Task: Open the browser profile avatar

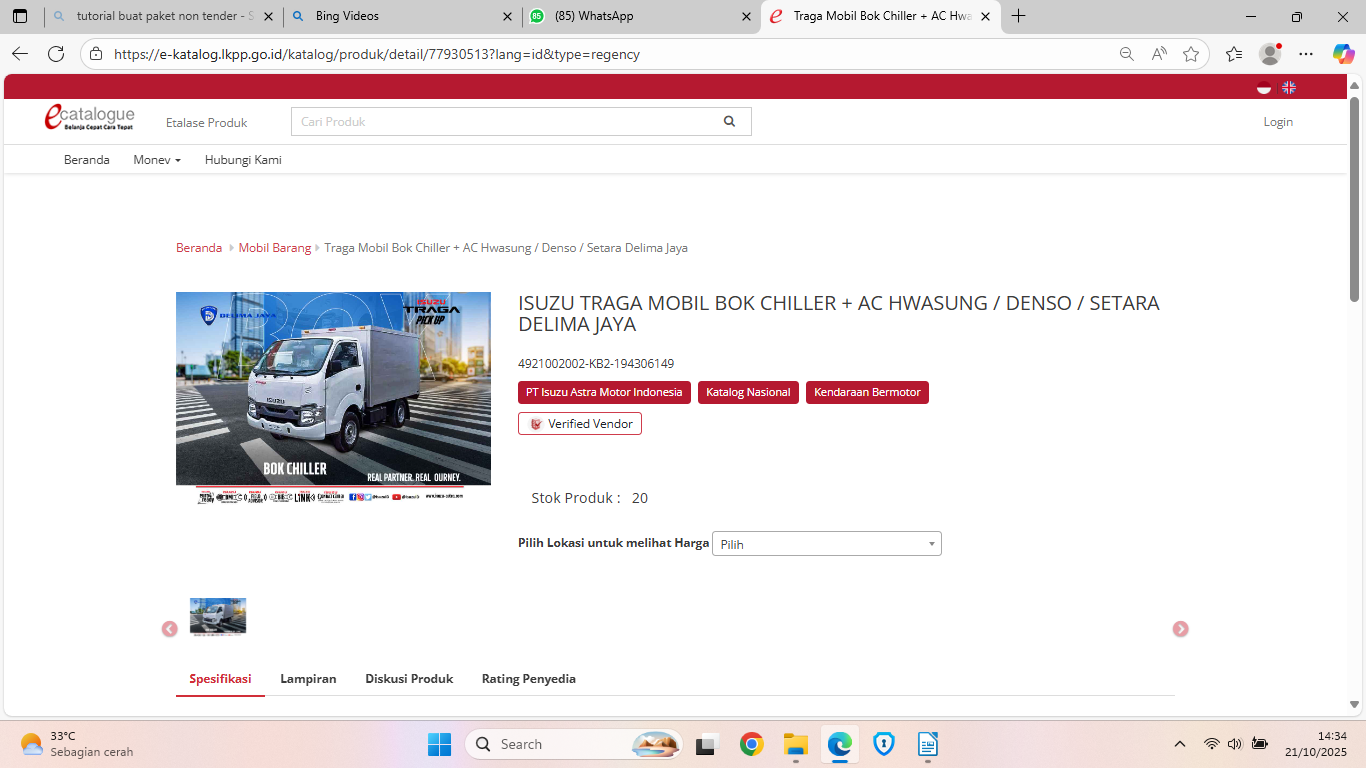Action: coord(1270,54)
